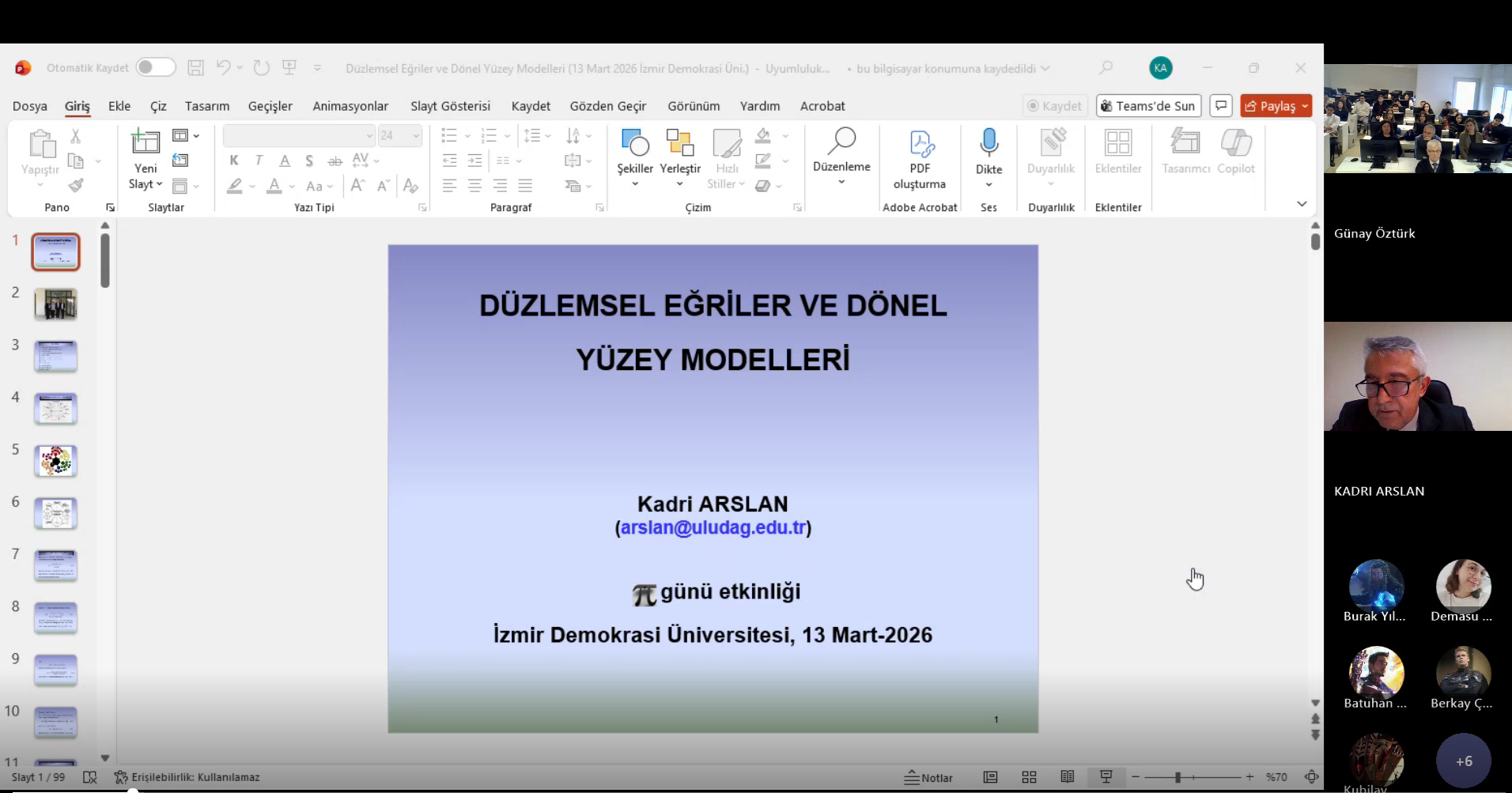Click the Teams'de Sun button
This screenshot has width=1512, height=793.
1148,106
